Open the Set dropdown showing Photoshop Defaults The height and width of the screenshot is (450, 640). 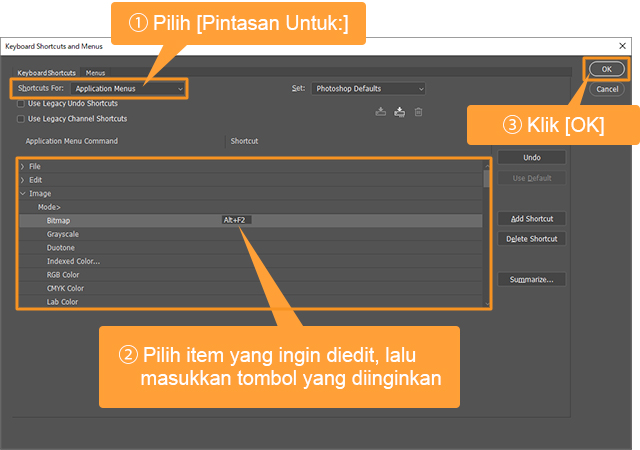point(367,89)
